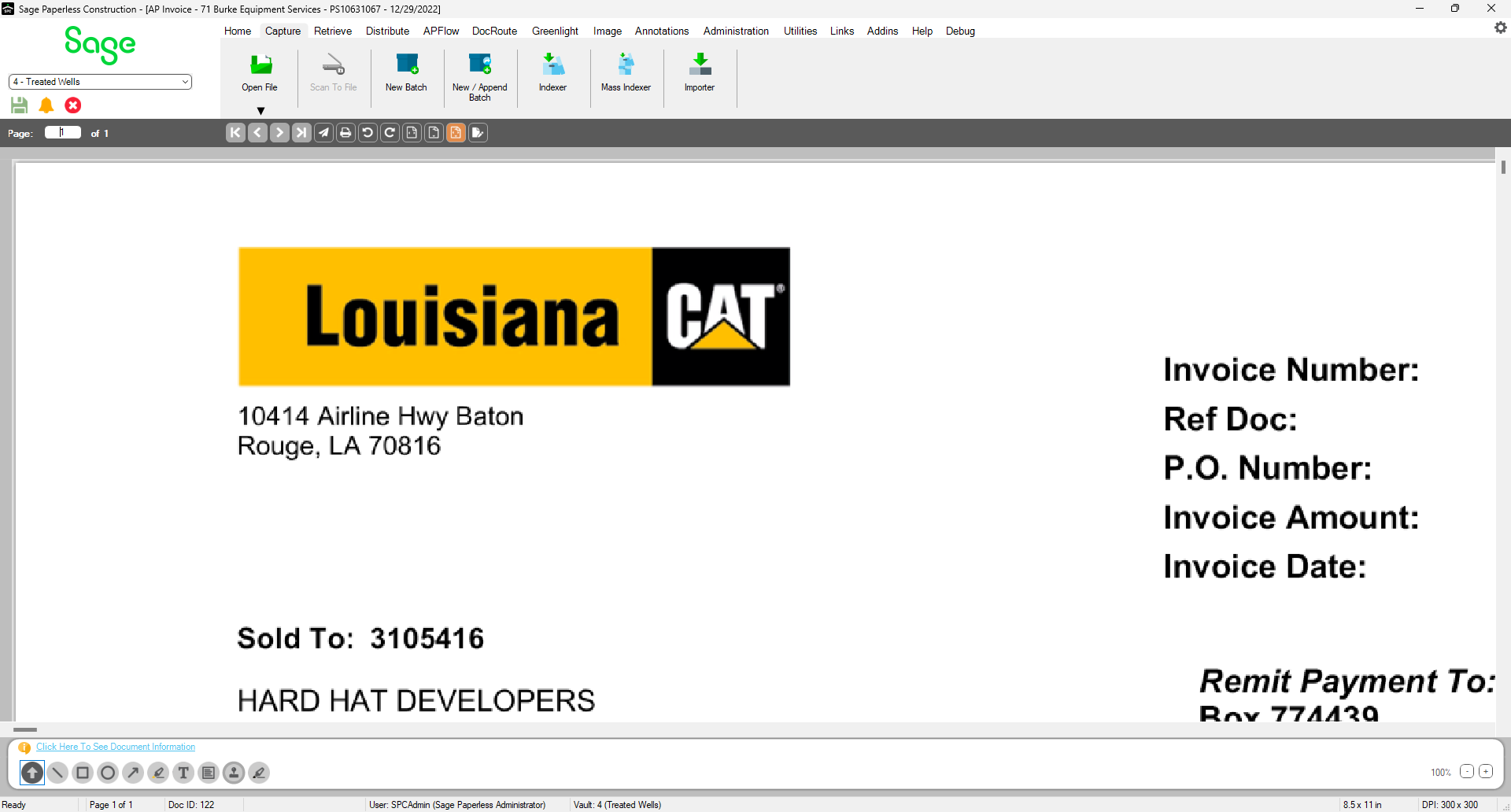
Task: Open the Image menu
Action: (607, 31)
